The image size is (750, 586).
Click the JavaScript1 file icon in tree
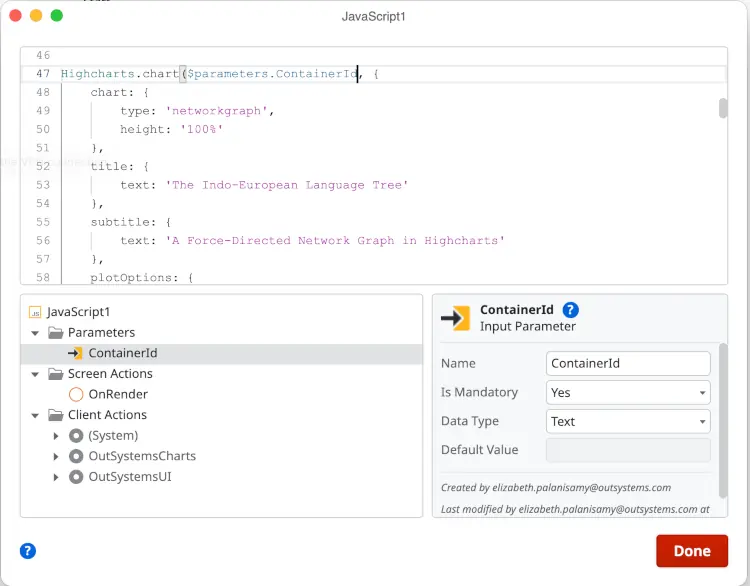(x=35, y=312)
